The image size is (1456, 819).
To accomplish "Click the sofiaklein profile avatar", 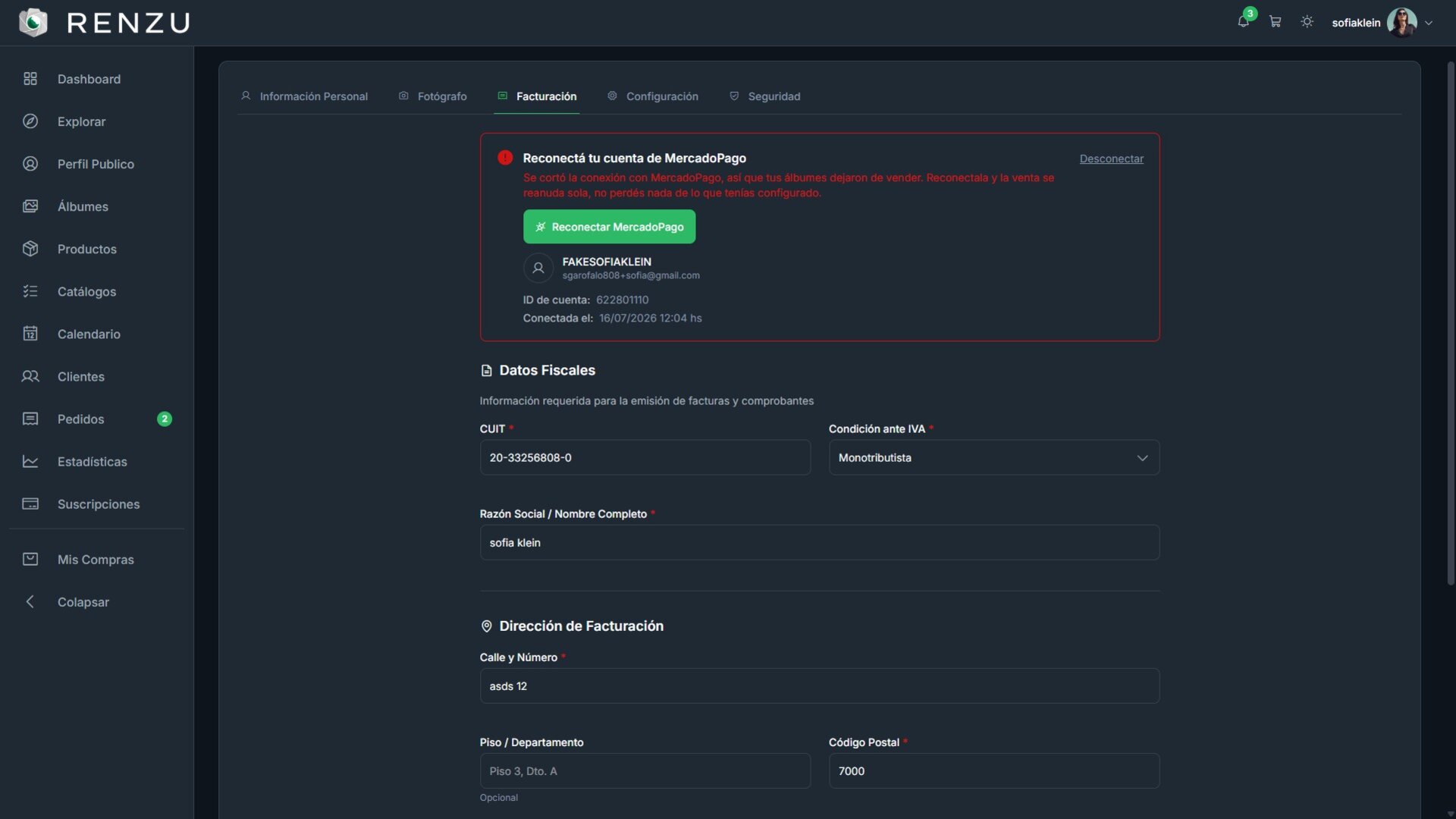I will point(1401,23).
